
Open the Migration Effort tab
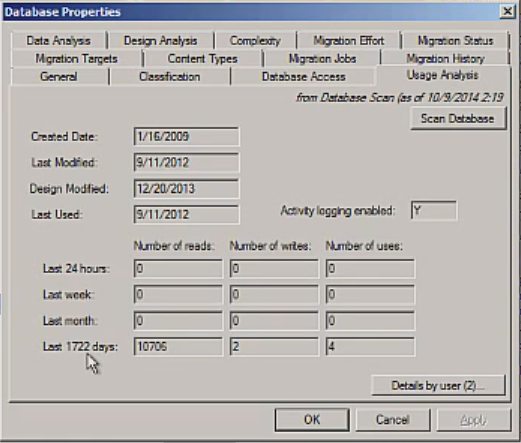(x=349, y=41)
